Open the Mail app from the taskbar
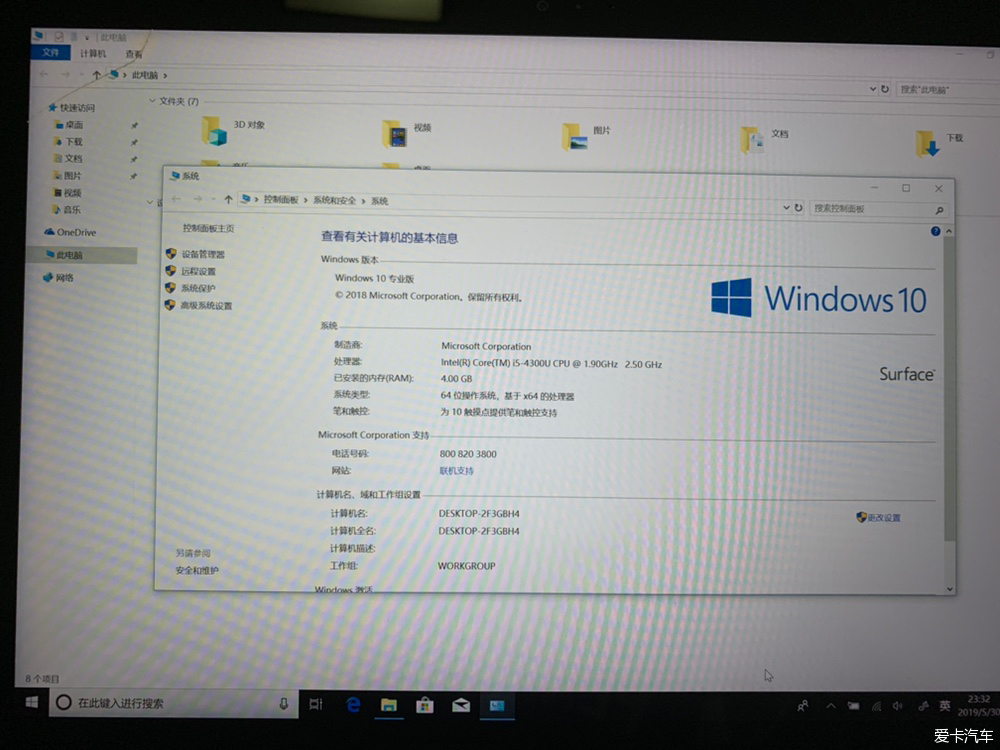Image resolution: width=1000 pixels, height=750 pixels. [460, 705]
